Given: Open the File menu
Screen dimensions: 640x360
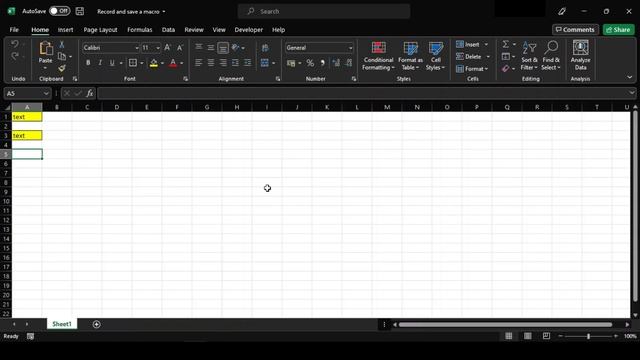Looking at the screenshot, I should pos(14,30).
